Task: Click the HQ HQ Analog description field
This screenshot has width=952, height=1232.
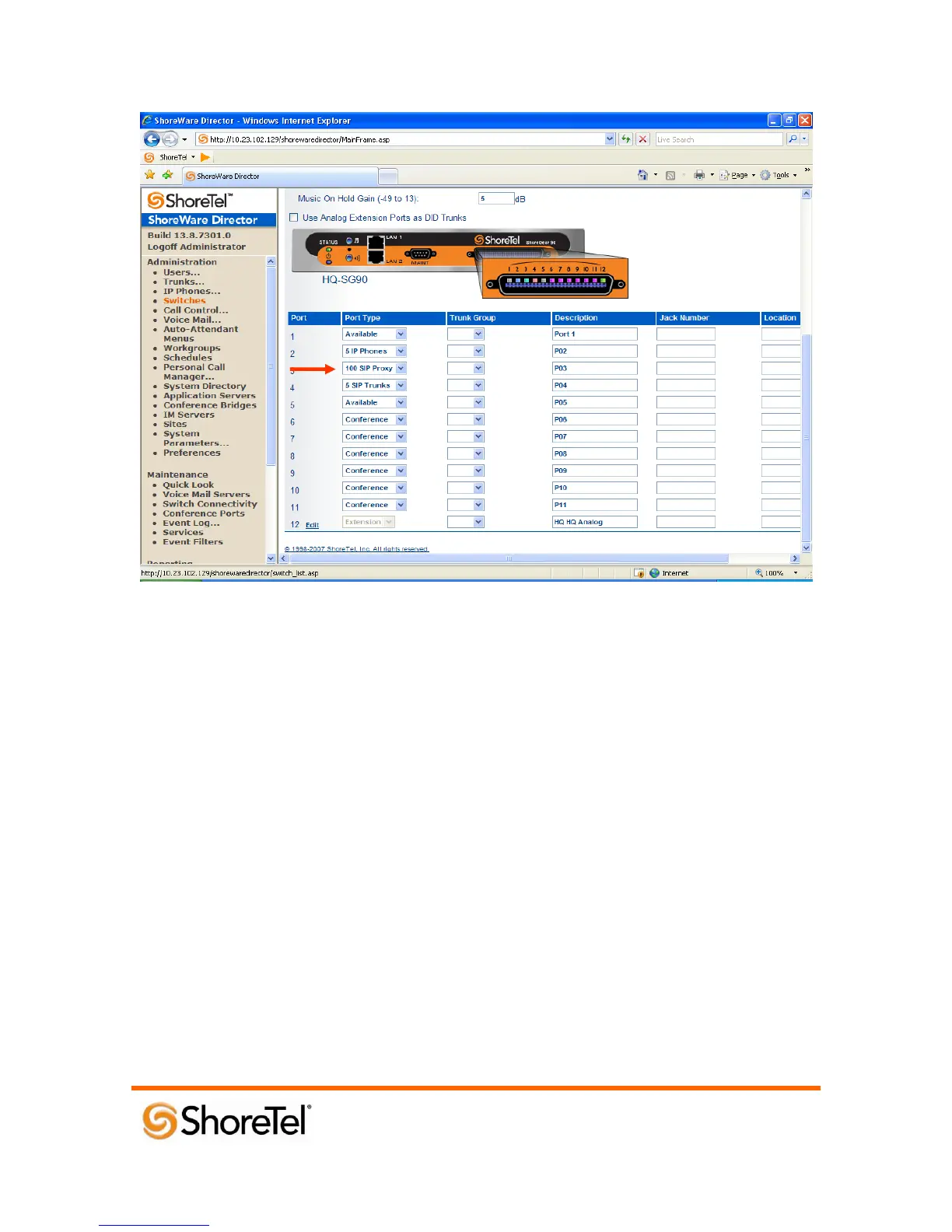Action: (595, 523)
